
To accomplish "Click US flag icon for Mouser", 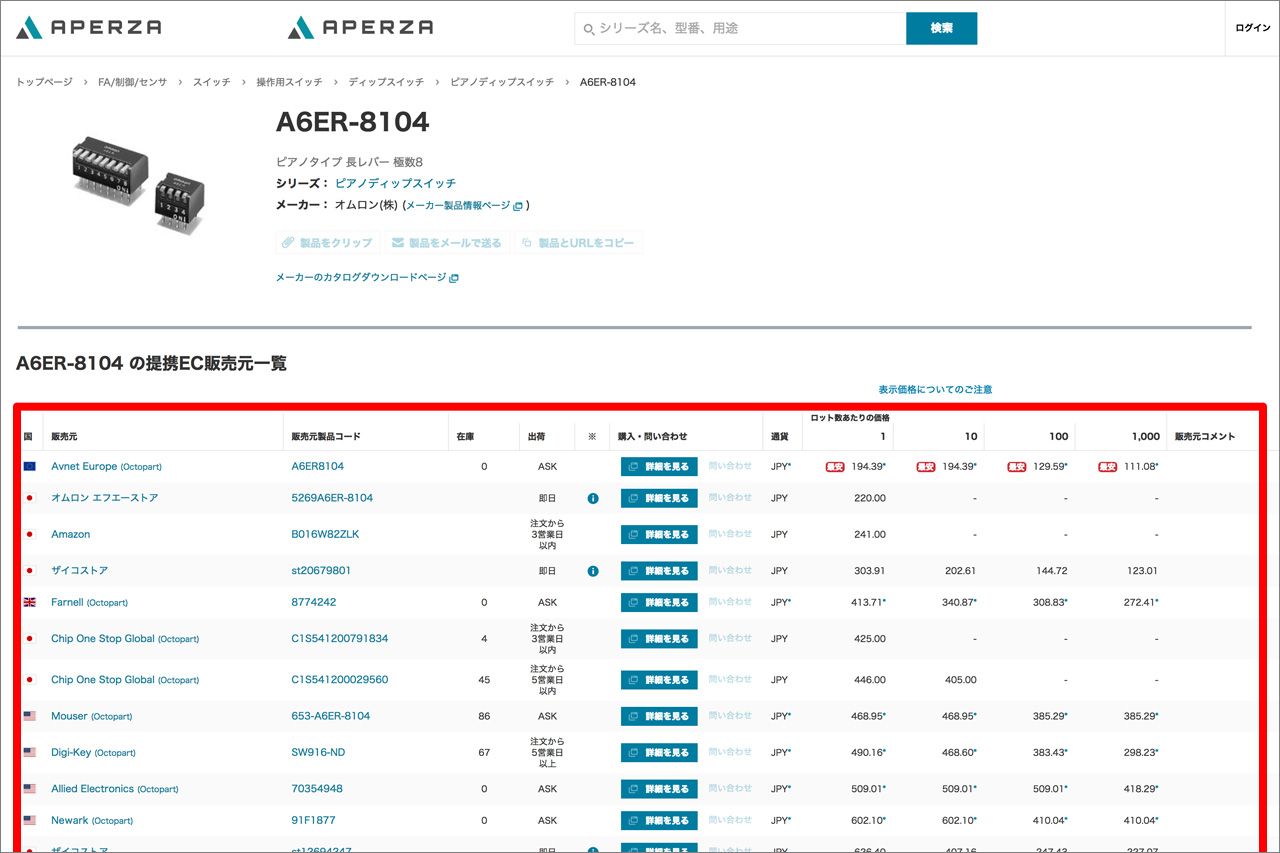I will click(x=29, y=716).
